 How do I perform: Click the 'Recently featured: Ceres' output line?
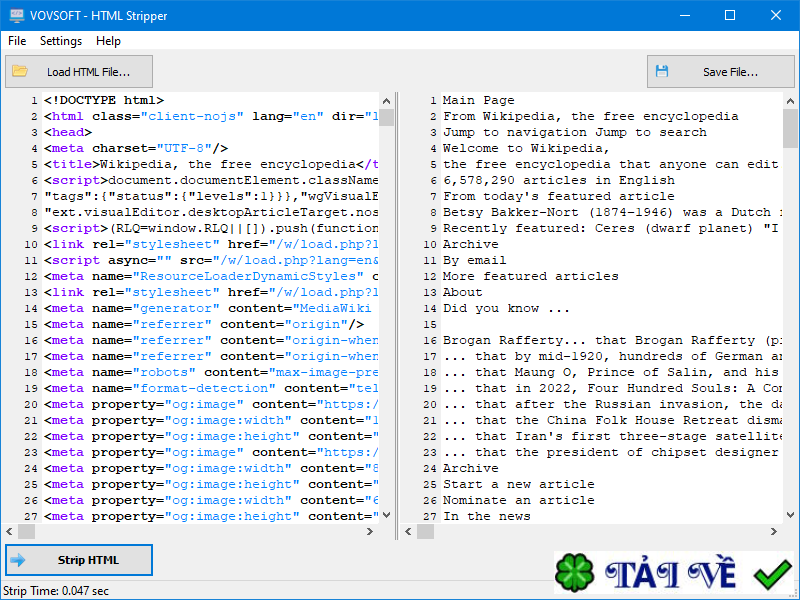coord(612,229)
